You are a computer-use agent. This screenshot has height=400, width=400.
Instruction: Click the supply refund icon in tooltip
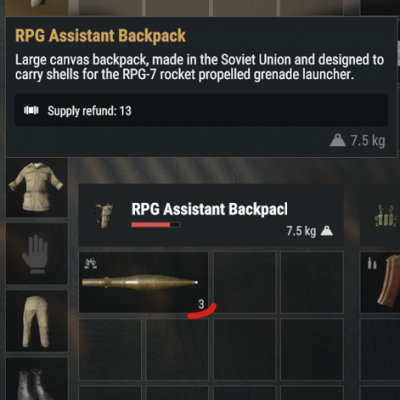click(x=31, y=110)
